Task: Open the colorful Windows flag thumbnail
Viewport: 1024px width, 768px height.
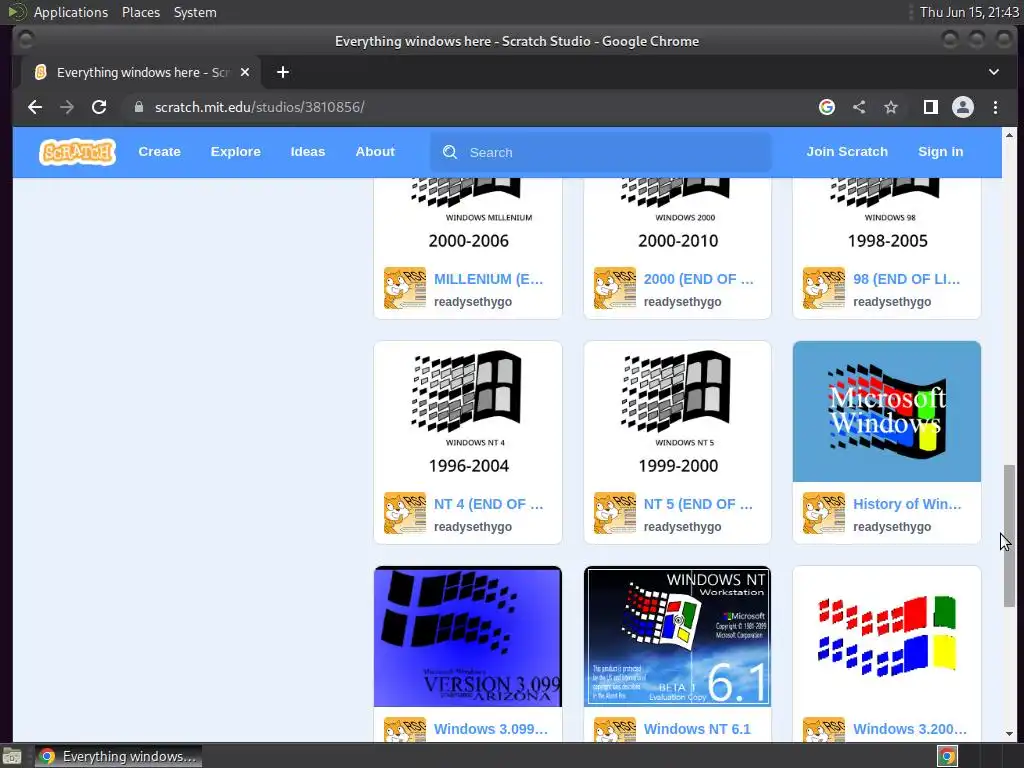Action: click(886, 637)
